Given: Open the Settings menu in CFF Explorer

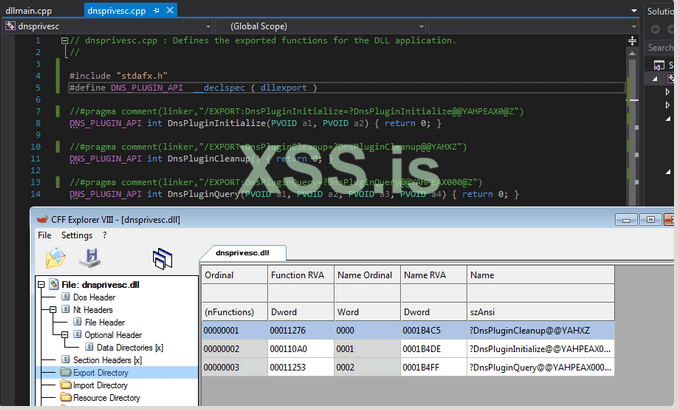Looking at the screenshot, I should point(77,235).
